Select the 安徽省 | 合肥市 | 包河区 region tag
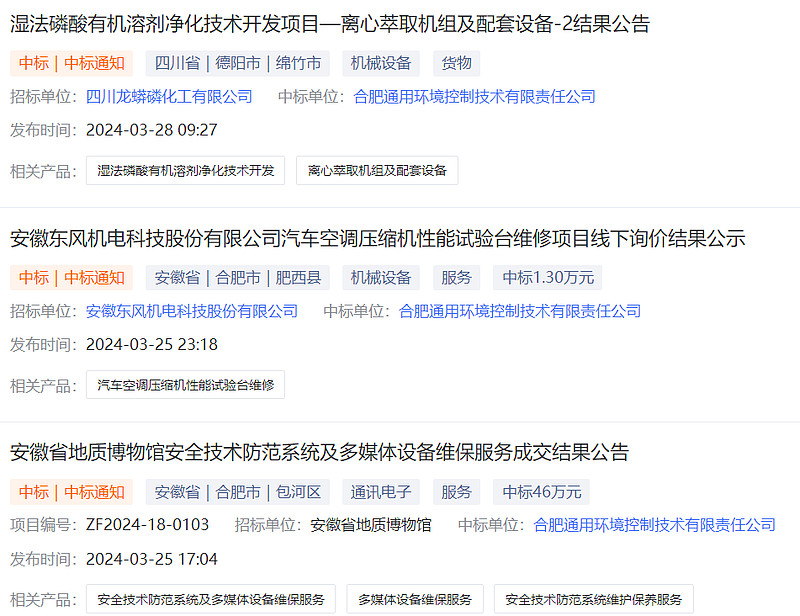The width and height of the screenshot is (800, 616). tap(237, 492)
